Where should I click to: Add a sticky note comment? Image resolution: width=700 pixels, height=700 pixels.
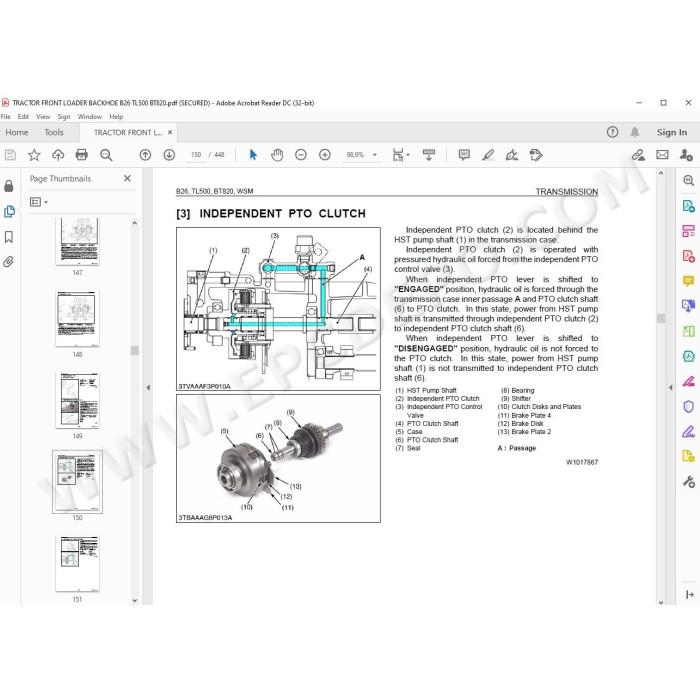click(x=464, y=155)
